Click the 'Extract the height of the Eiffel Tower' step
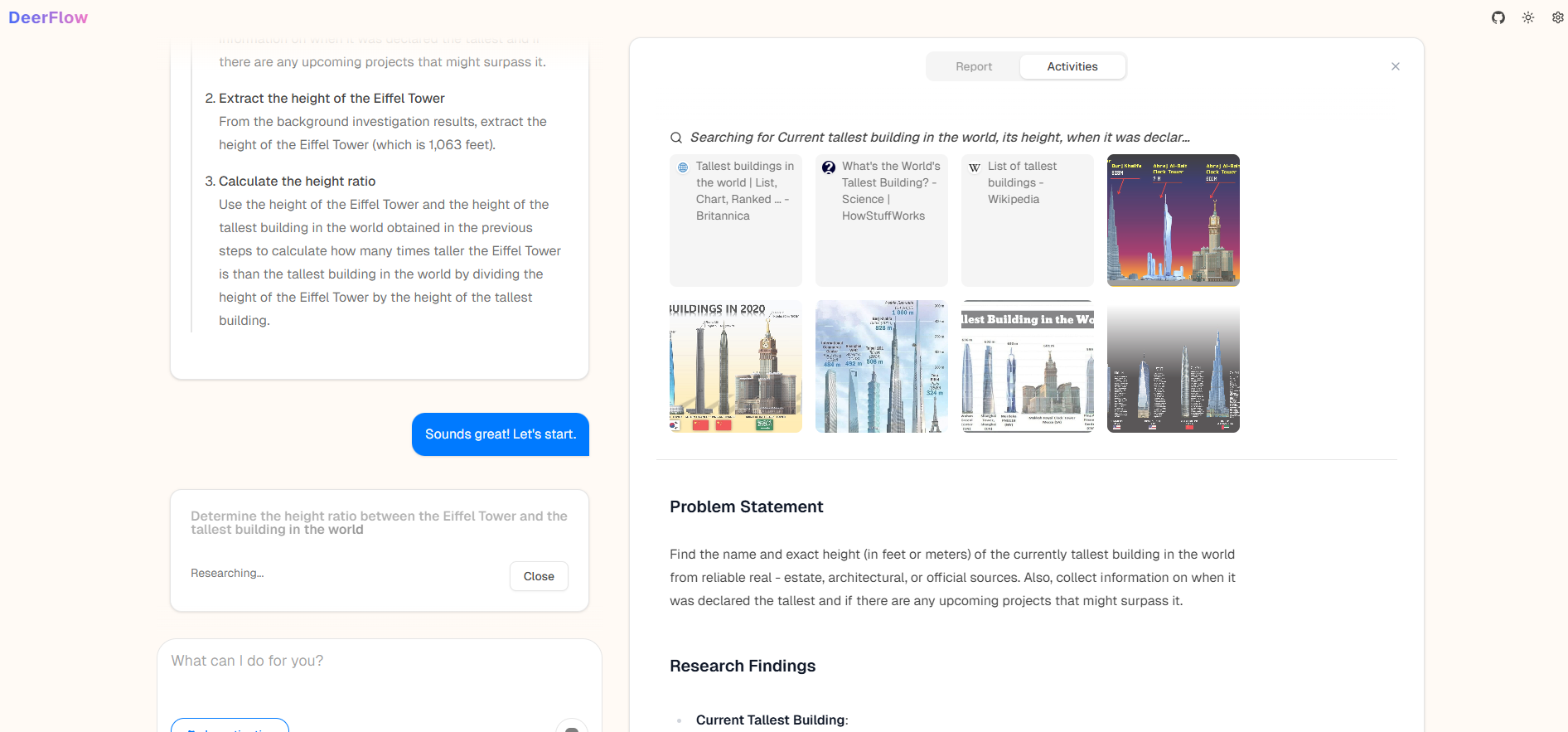 point(332,98)
